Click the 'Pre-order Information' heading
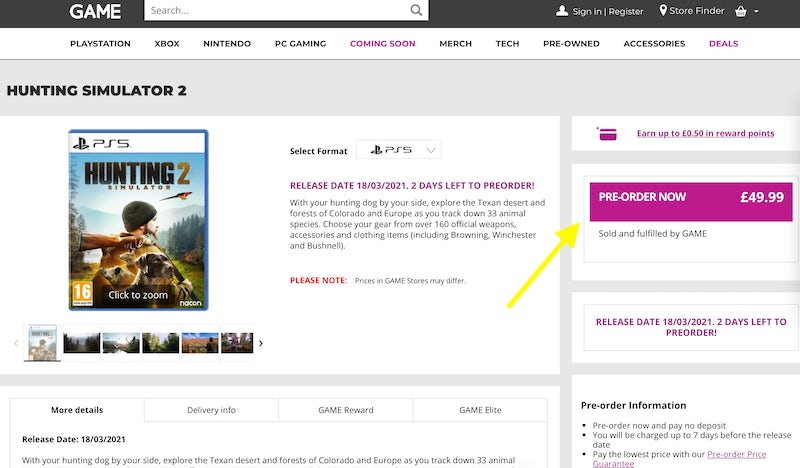 click(633, 406)
